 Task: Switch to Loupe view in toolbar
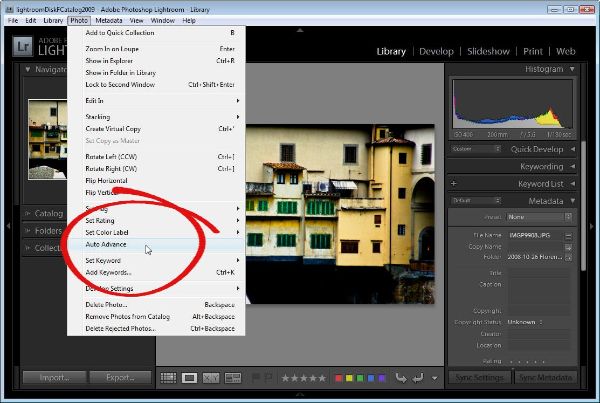pos(189,378)
